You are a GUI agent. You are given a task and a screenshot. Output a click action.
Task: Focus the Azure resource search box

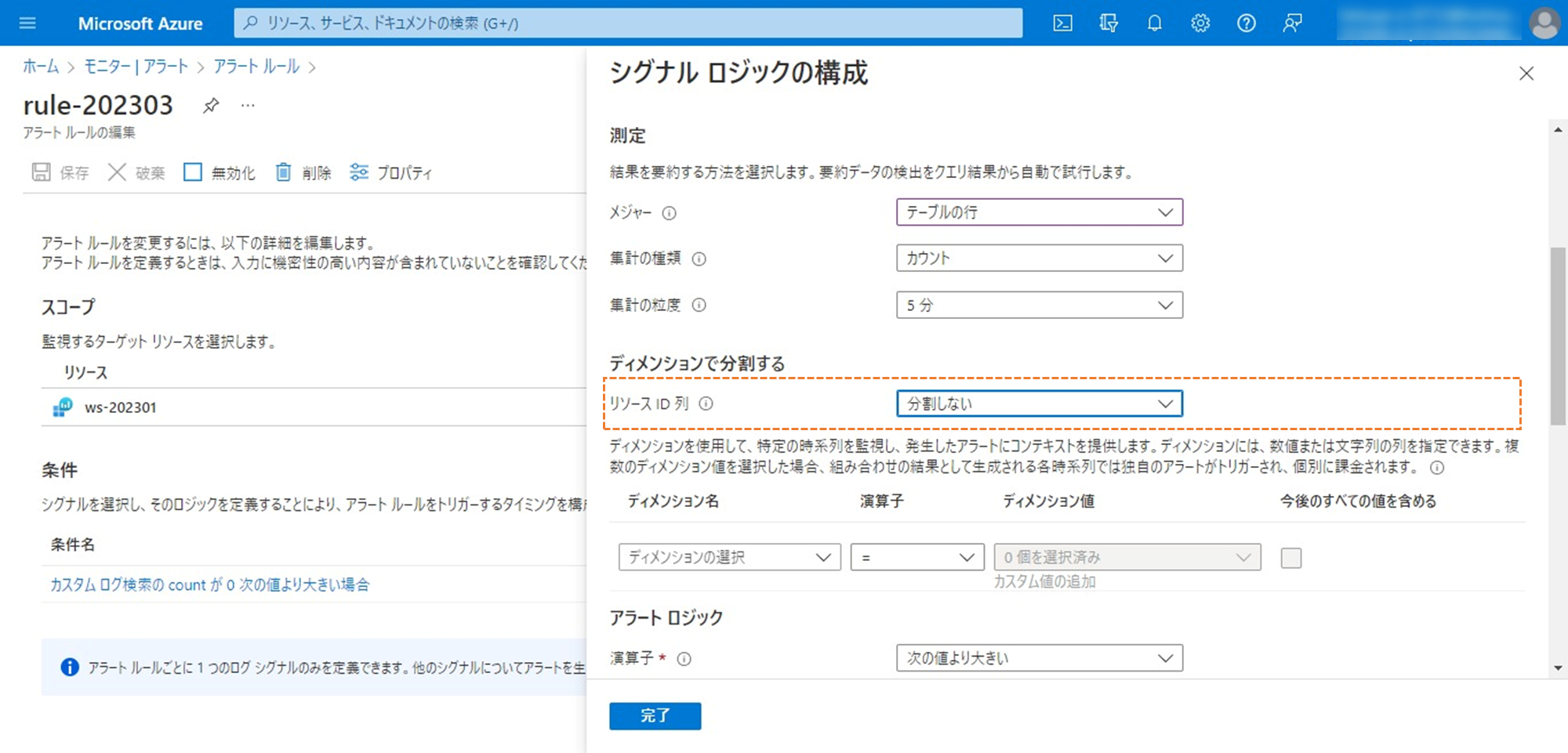(x=628, y=24)
